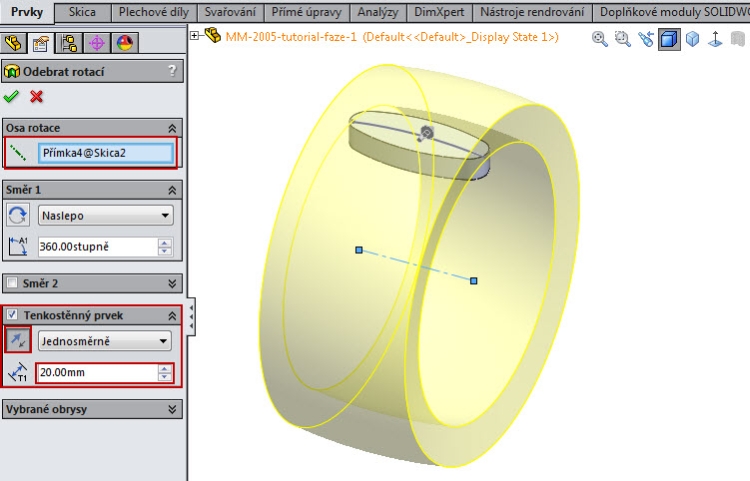This screenshot has height=481, width=750.
Task: Expand the flyout design tree plus sign
Action: [194, 35]
